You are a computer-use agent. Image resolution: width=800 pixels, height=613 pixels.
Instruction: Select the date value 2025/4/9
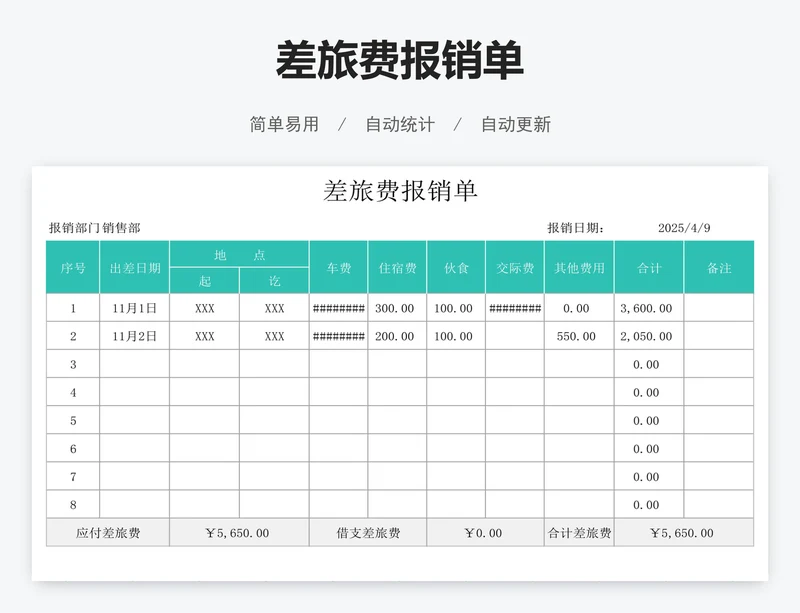pos(684,228)
